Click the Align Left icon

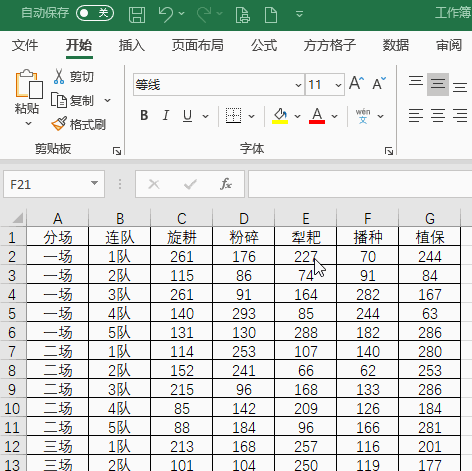pyautogui.click(x=416, y=116)
